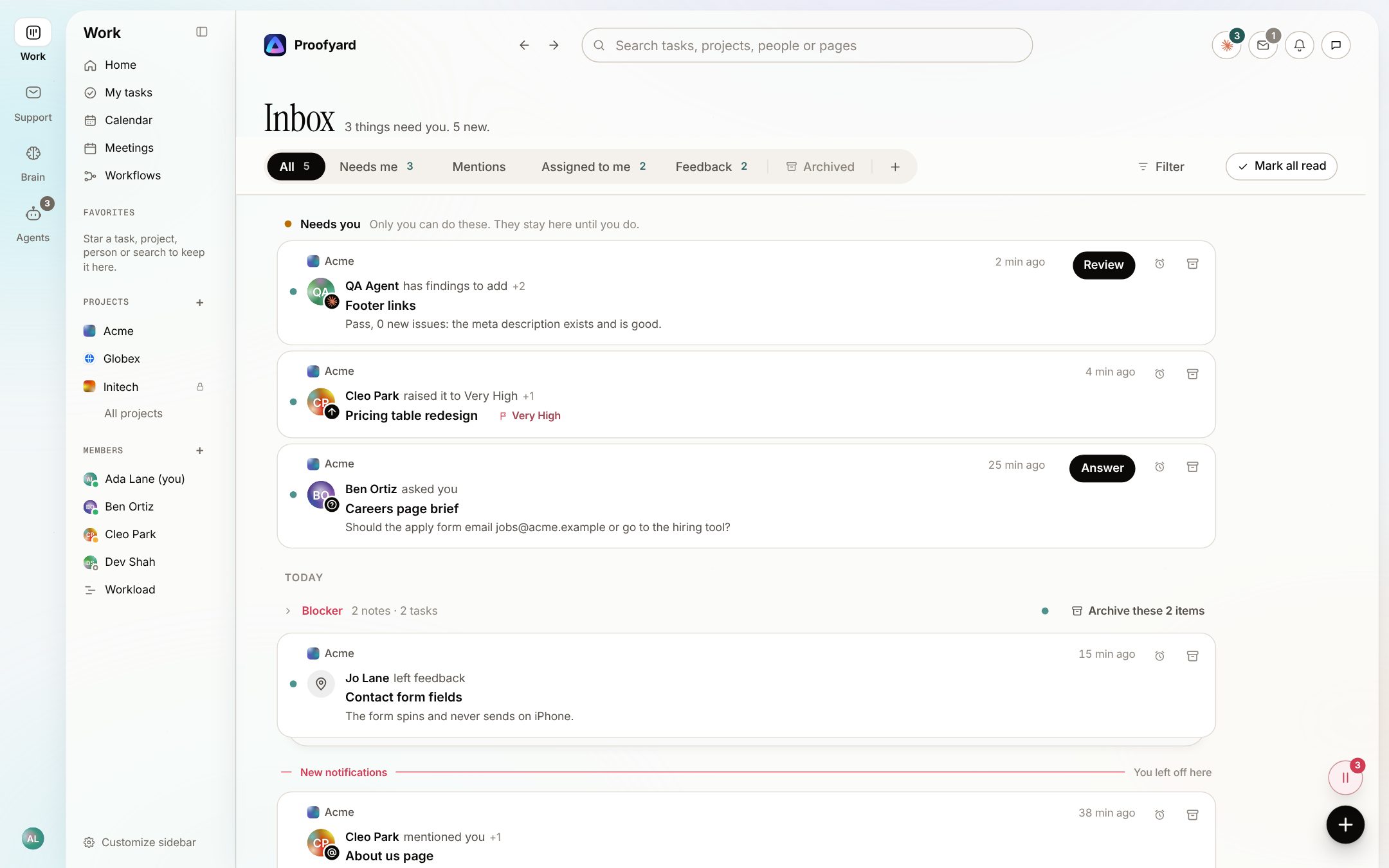Open Workload in the sidebar
Screen dimensions: 1389x868
[x=147, y=590]
